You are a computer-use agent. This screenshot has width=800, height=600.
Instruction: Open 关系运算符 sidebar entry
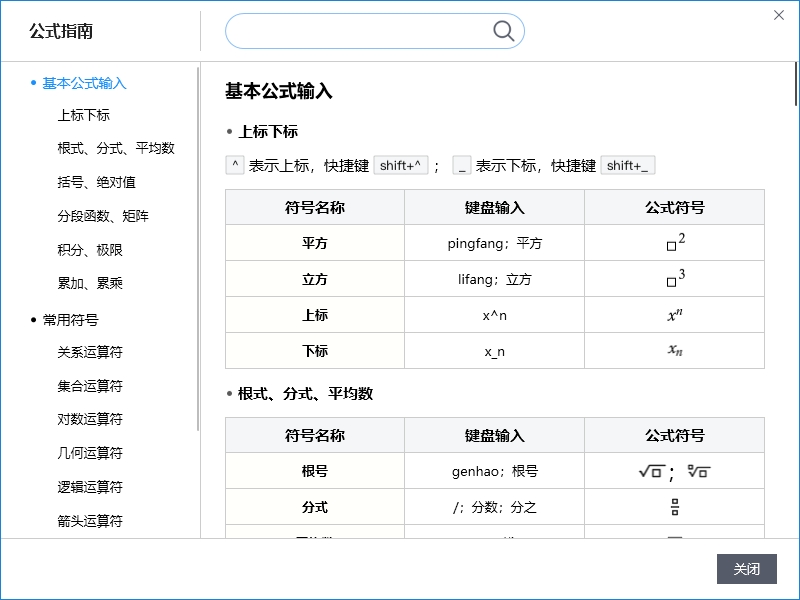(90, 352)
